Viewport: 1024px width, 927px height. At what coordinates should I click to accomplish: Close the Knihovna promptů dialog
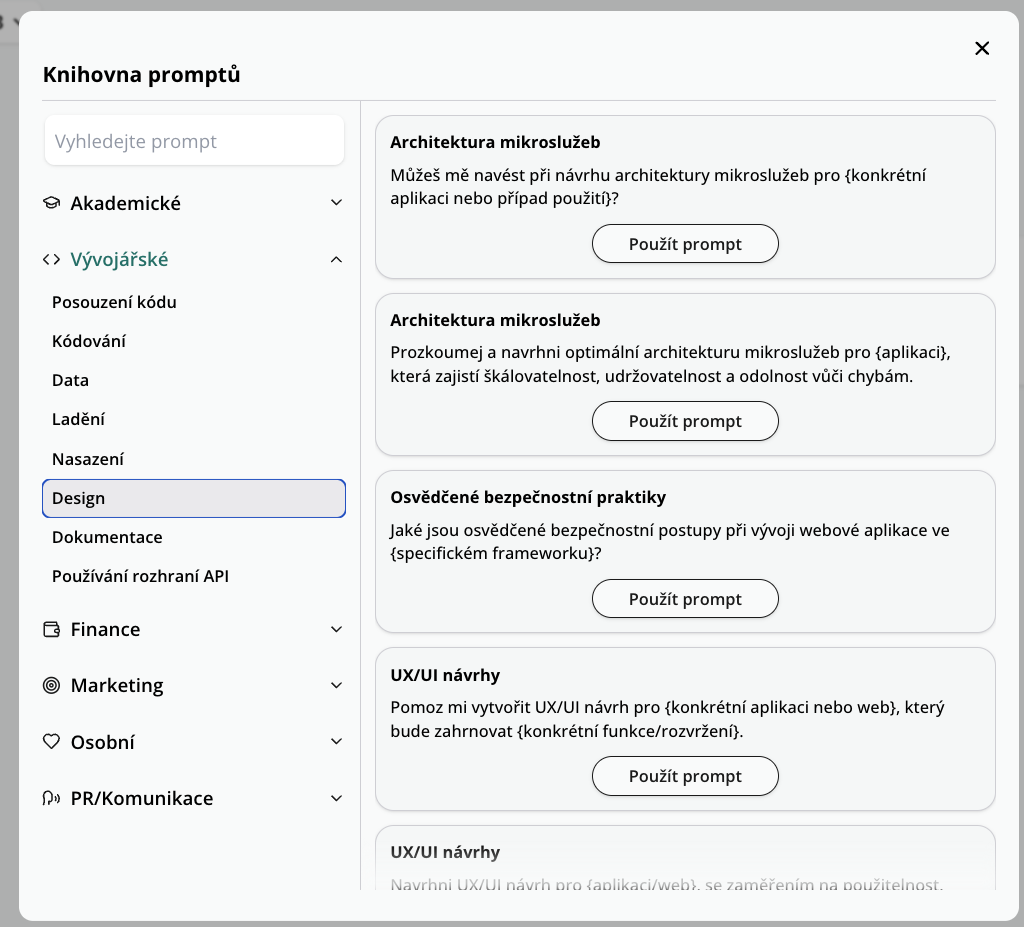click(x=982, y=48)
